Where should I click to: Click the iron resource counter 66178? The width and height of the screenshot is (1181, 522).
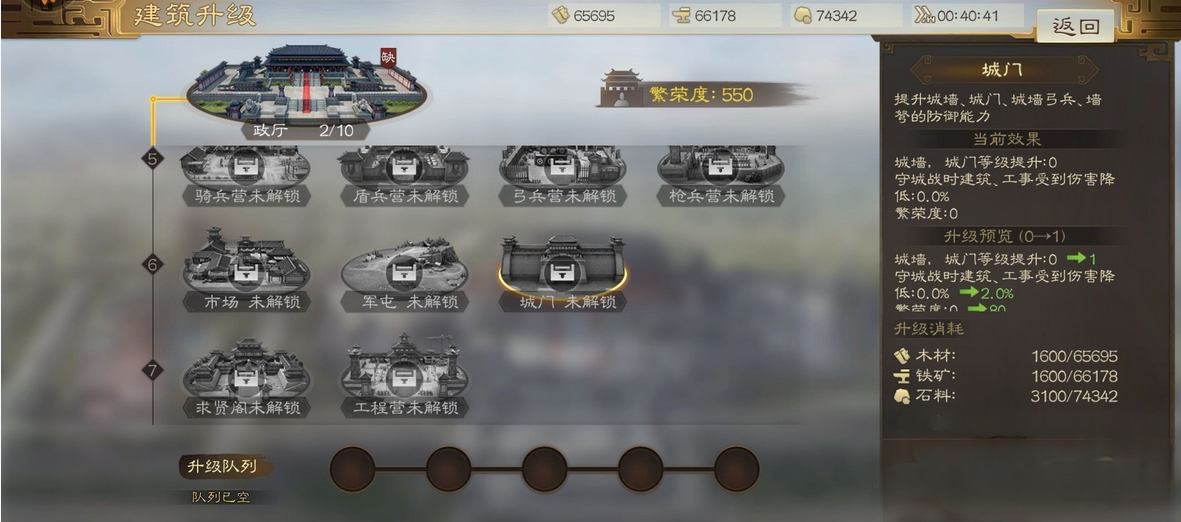click(x=725, y=16)
